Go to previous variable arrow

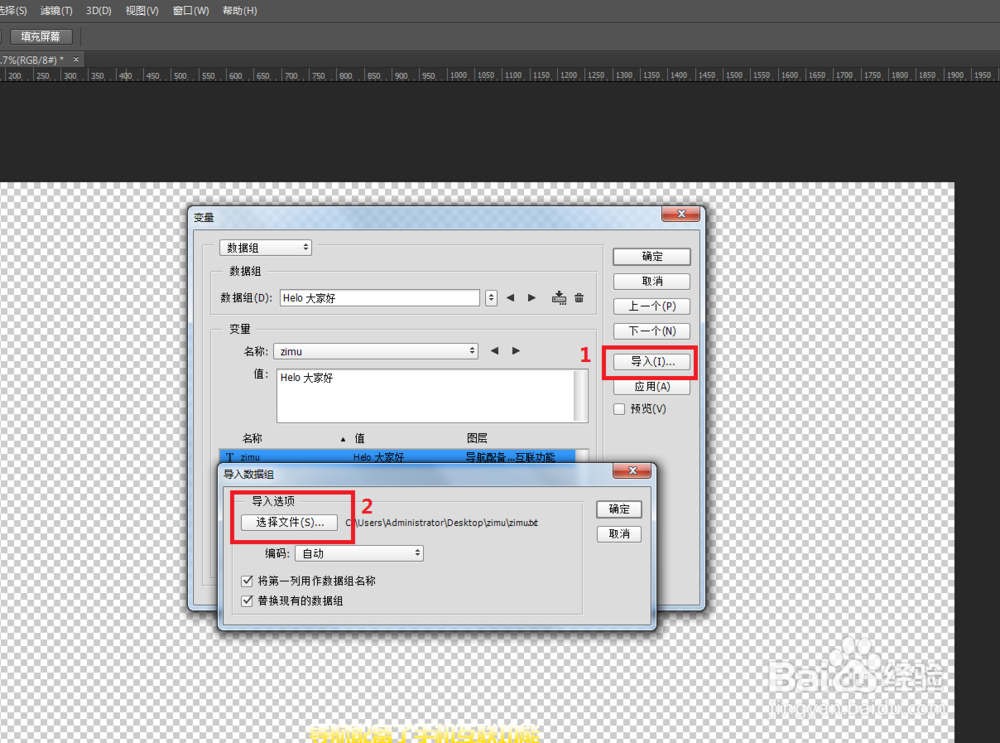494,351
